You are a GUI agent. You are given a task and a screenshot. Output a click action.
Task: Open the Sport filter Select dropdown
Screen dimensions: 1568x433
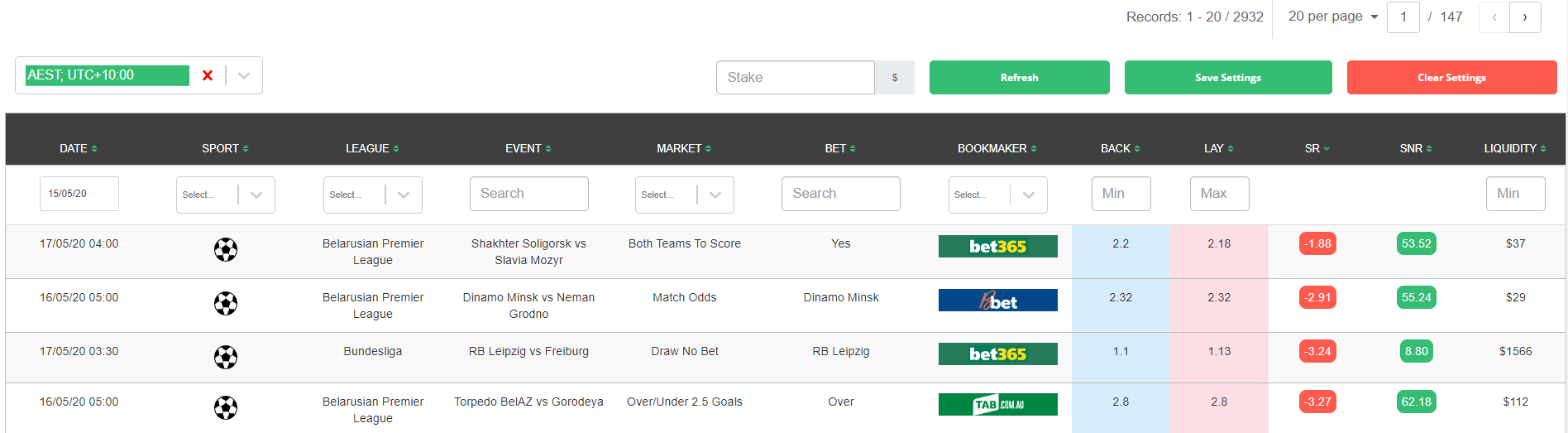(226, 195)
